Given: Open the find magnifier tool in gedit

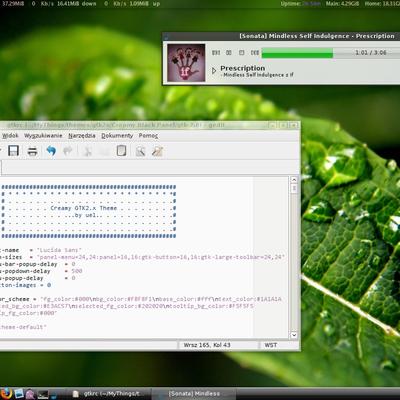Looking at the screenshot, I should pyautogui.click(x=140, y=151).
